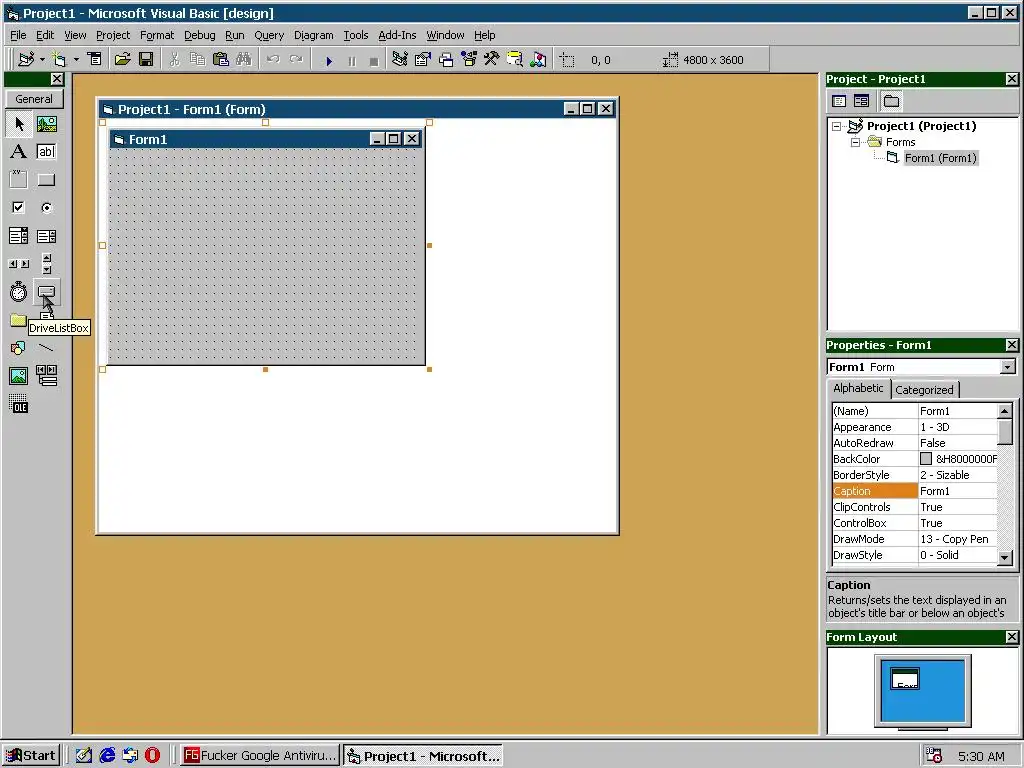Open the Project menu

[x=113, y=35]
